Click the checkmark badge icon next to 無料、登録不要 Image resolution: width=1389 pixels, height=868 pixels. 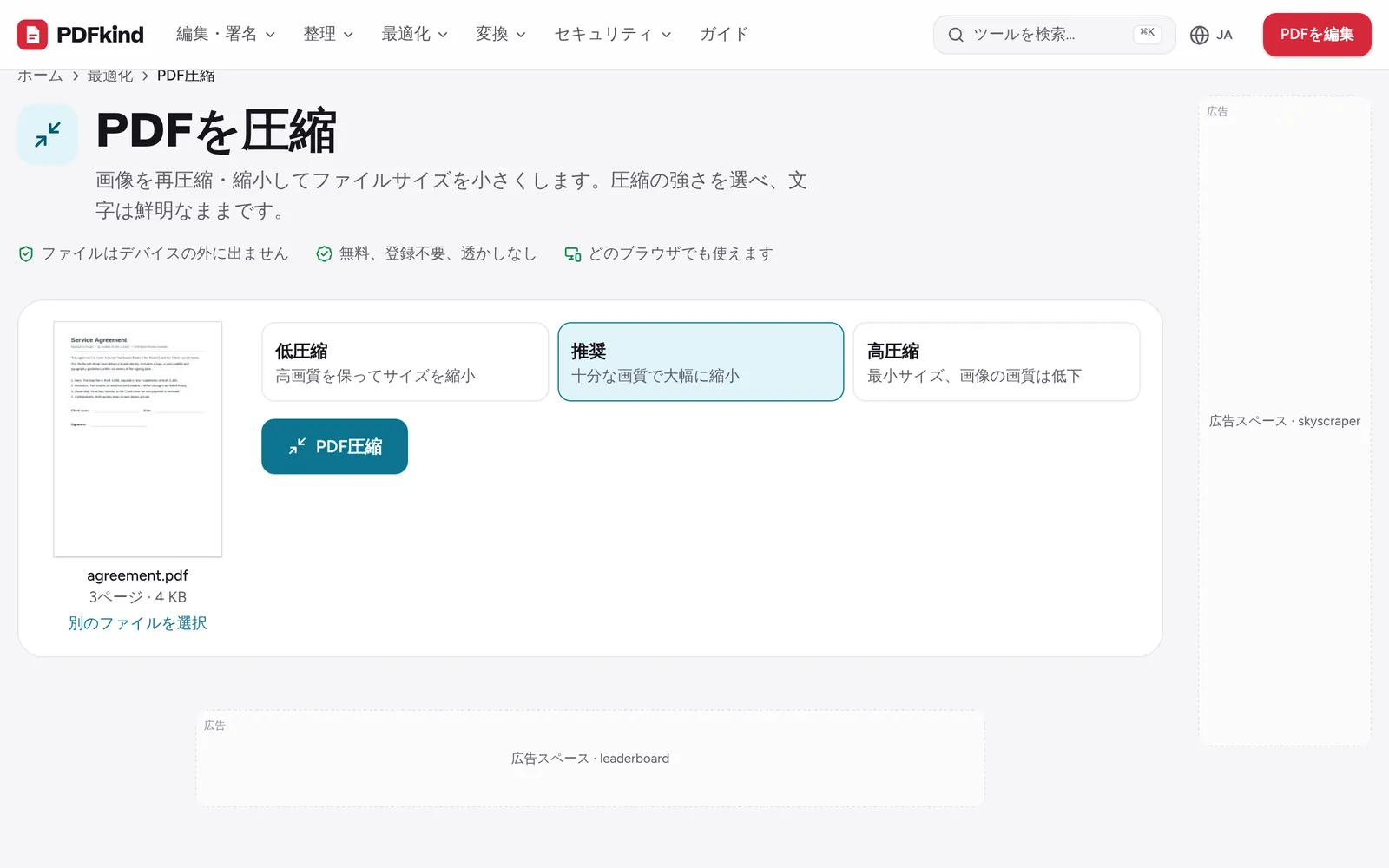[x=324, y=253]
